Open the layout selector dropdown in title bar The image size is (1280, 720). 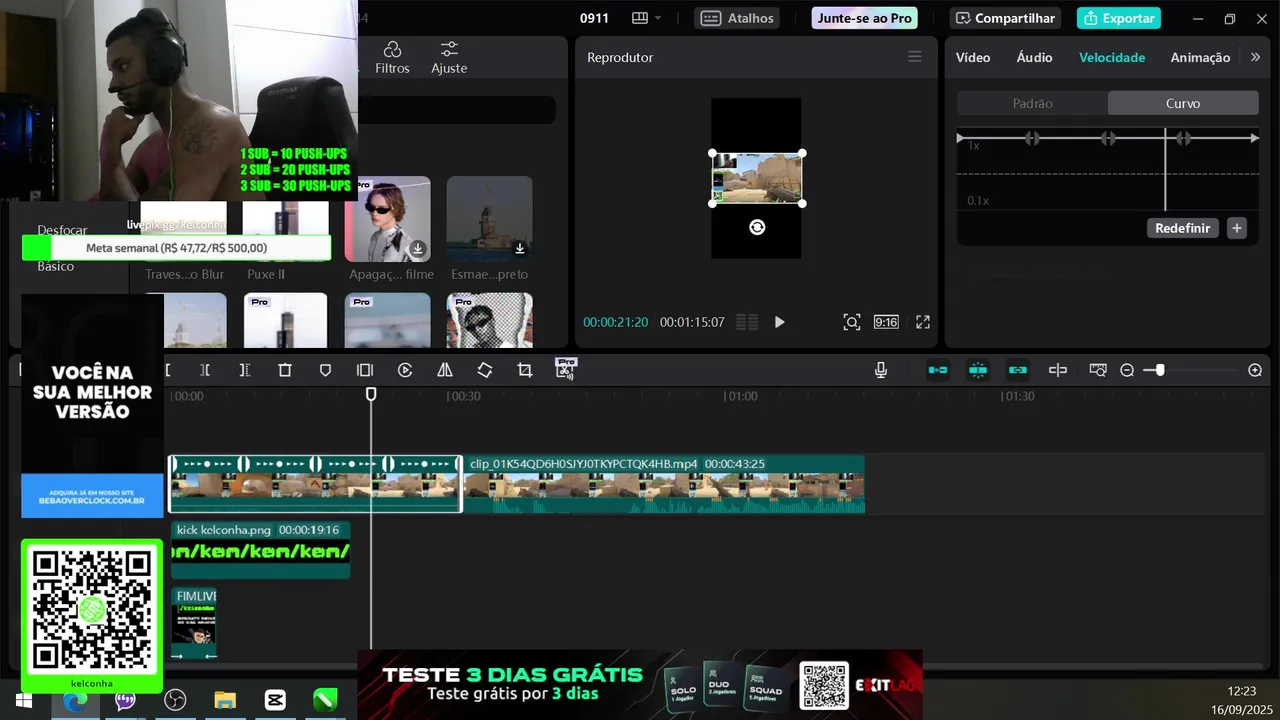pyautogui.click(x=647, y=18)
